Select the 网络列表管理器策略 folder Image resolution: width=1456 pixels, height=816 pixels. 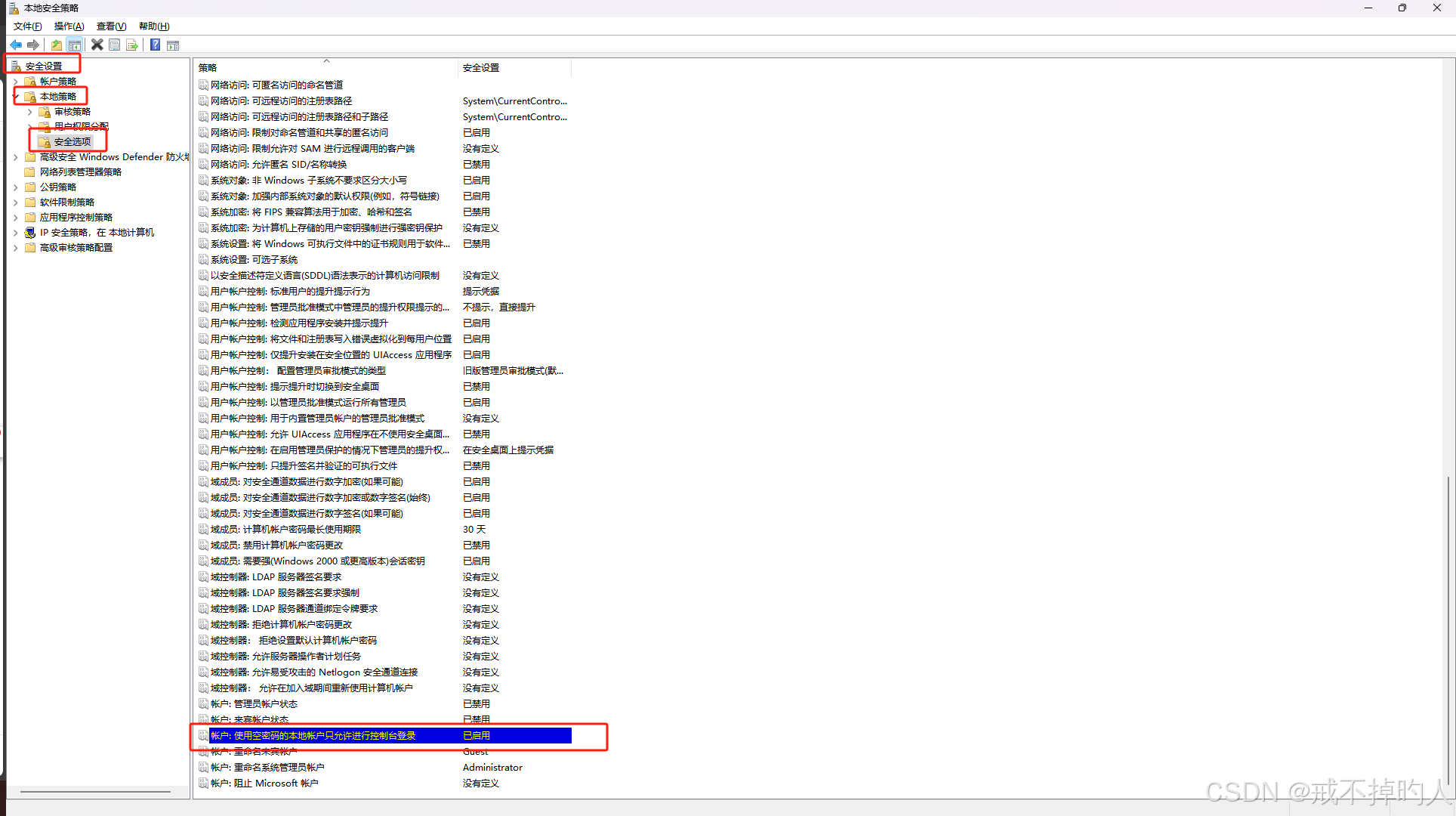click(x=80, y=172)
